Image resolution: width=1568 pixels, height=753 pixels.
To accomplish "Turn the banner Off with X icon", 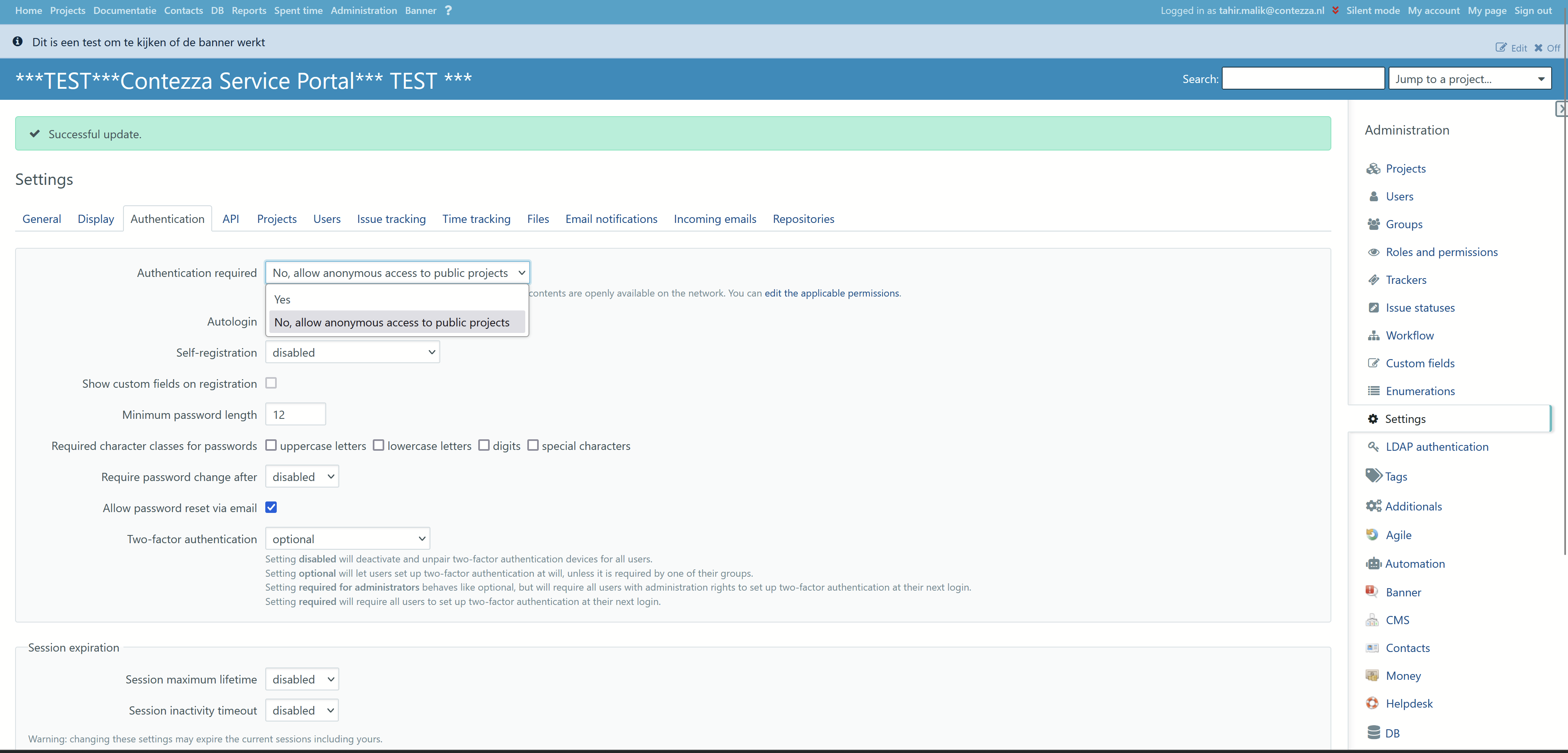I will pos(1538,48).
